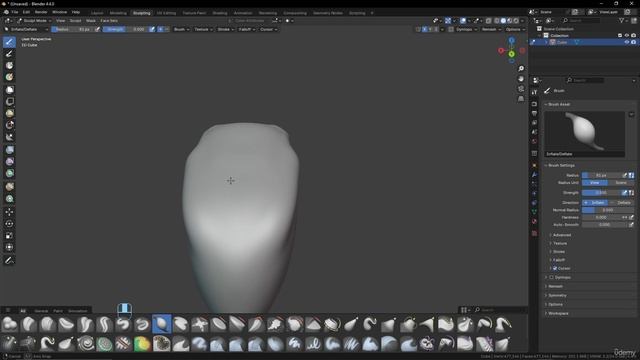This screenshot has width=640, height=360.
Task: Switch to the Shading workspace tab
Action: (x=220, y=13)
